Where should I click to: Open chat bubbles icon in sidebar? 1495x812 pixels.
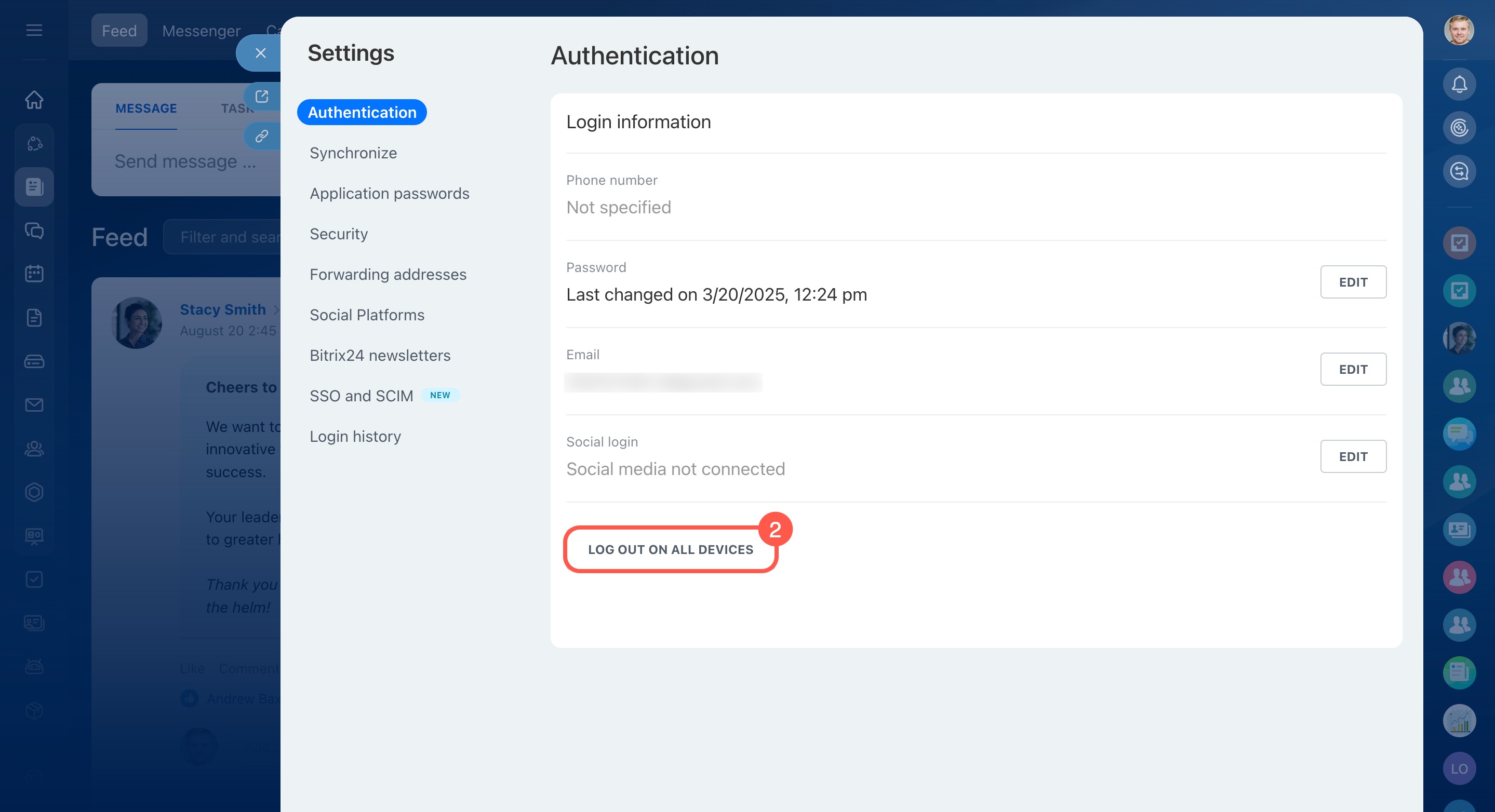pos(34,231)
